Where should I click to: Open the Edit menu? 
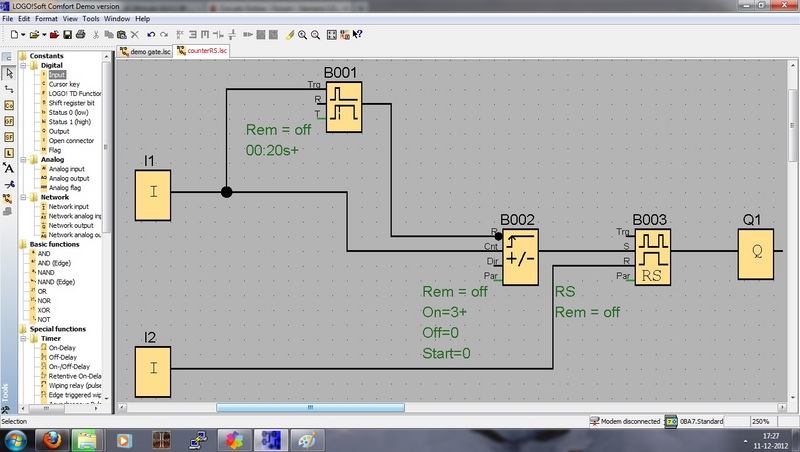(24, 18)
